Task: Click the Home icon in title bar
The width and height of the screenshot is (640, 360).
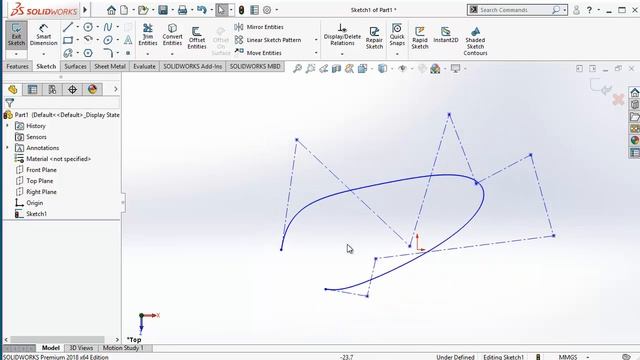Action: tap(111, 10)
